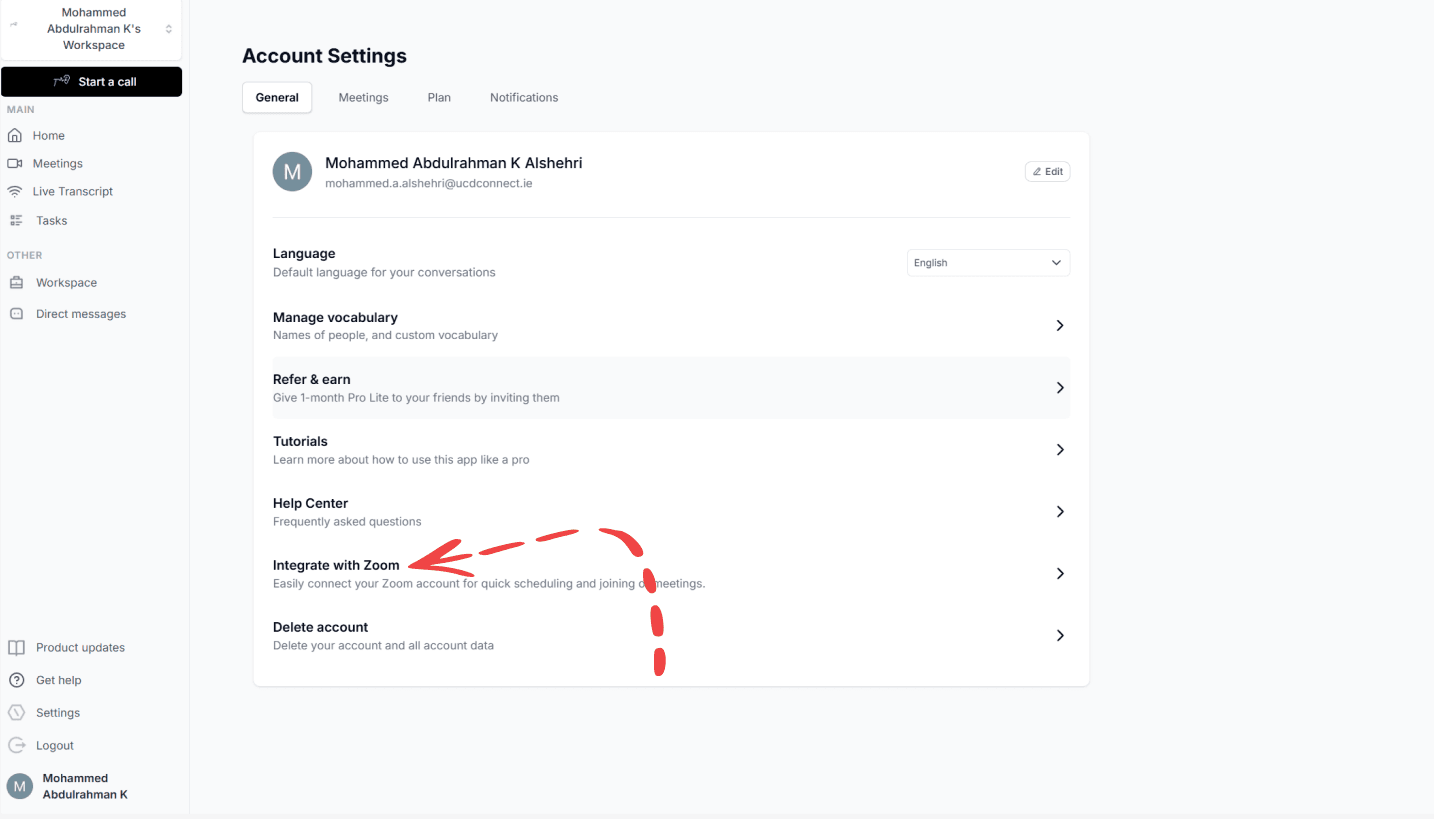This screenshot has height=819, width=1434.
Task: Switch to the Notifications tab
Action: point(523,98)
